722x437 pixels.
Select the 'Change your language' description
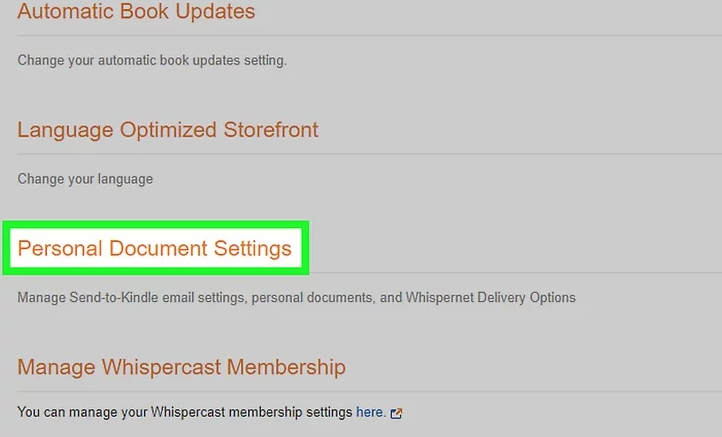point(85,179)
